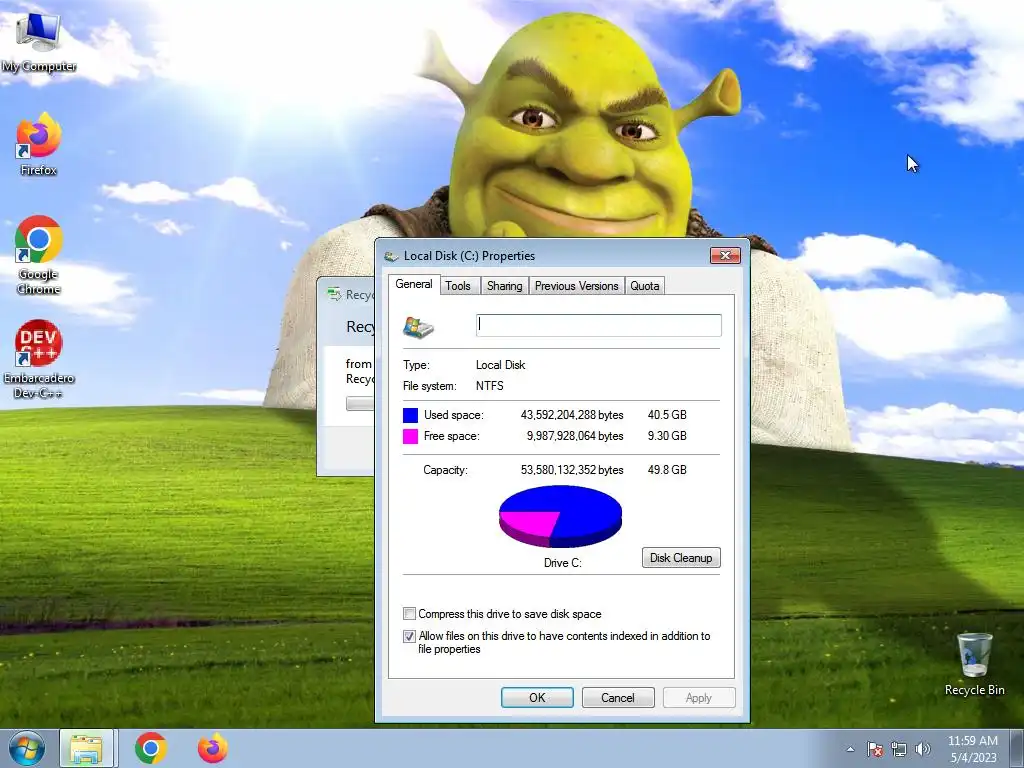Click the 53,580,132,352 bytes value
This screenshot has width=1024, height=768.
pos(571,470)
